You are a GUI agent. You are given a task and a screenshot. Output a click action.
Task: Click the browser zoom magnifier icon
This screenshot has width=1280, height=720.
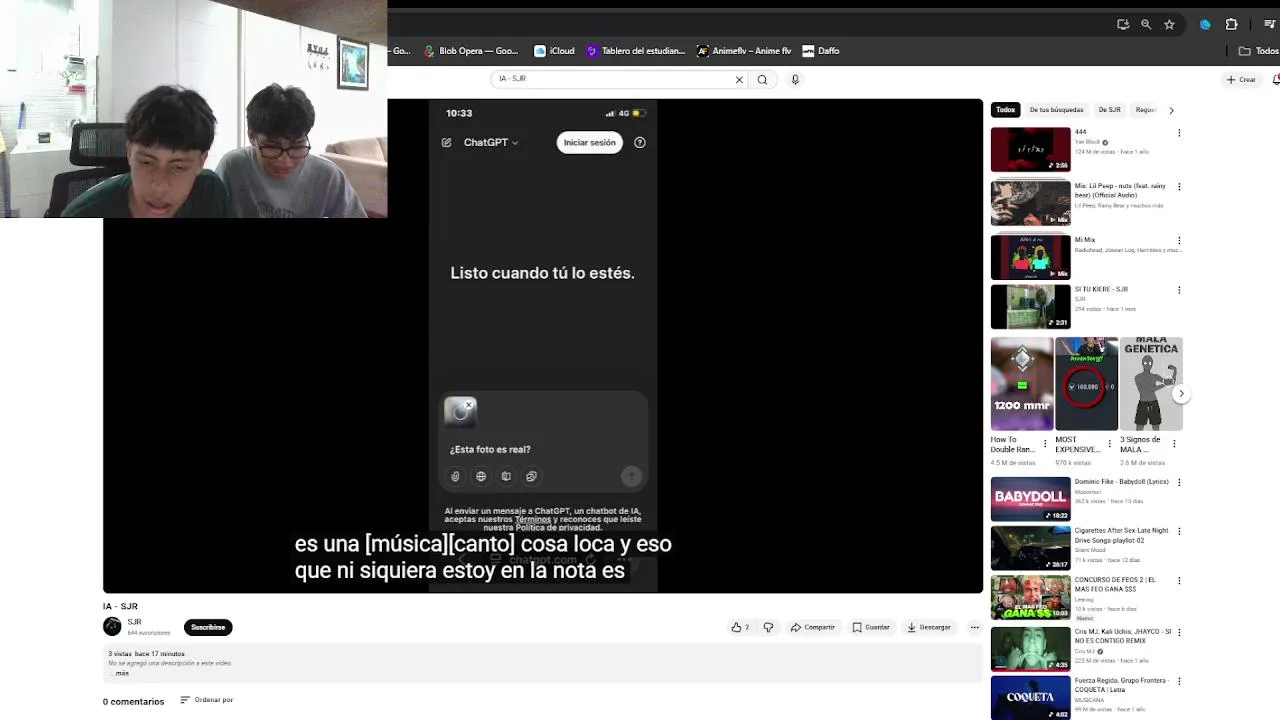1146,25
